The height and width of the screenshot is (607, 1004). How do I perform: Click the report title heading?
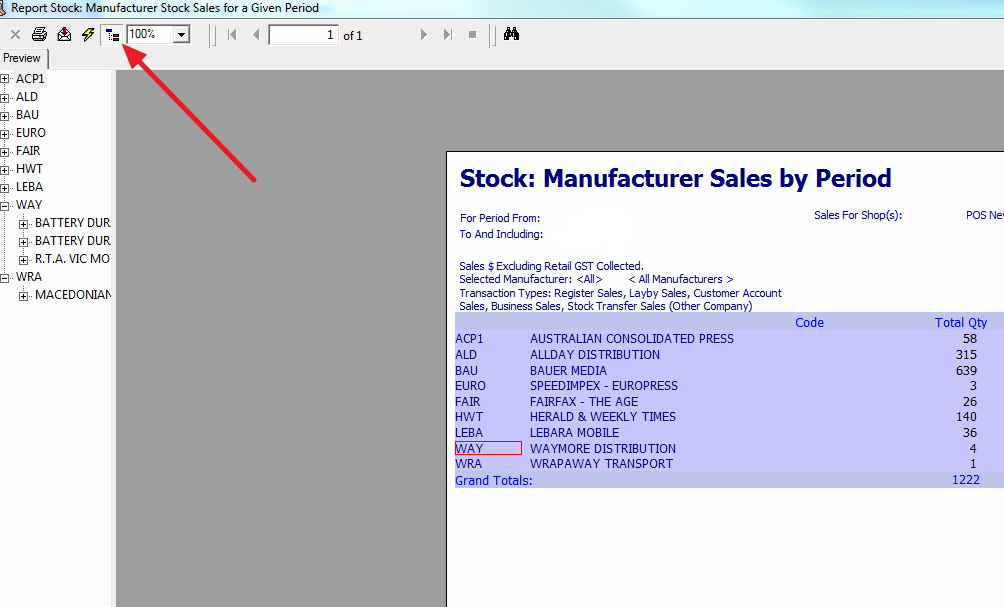pos(676,179)
